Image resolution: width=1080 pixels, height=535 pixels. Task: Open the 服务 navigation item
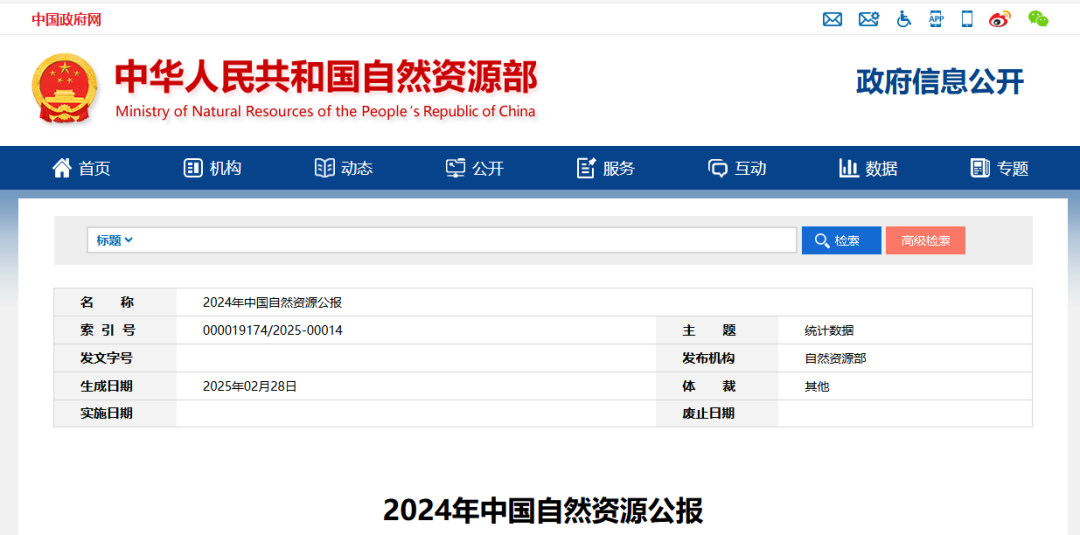pos(619,168)
